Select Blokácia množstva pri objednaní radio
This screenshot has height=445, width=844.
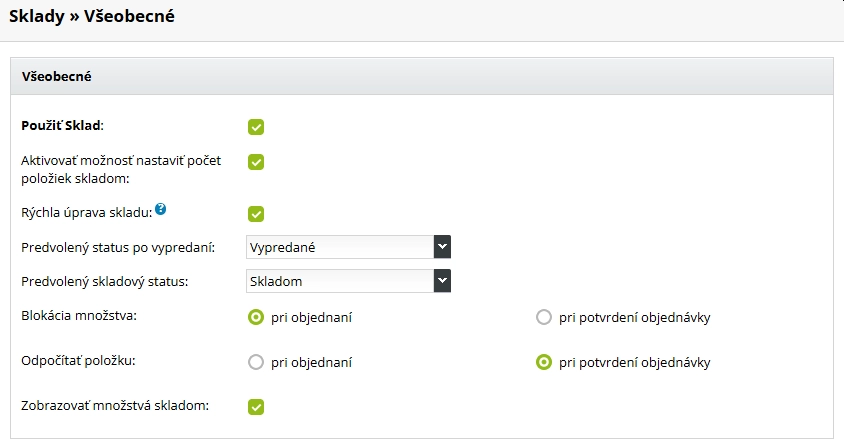tap(256, 318)
